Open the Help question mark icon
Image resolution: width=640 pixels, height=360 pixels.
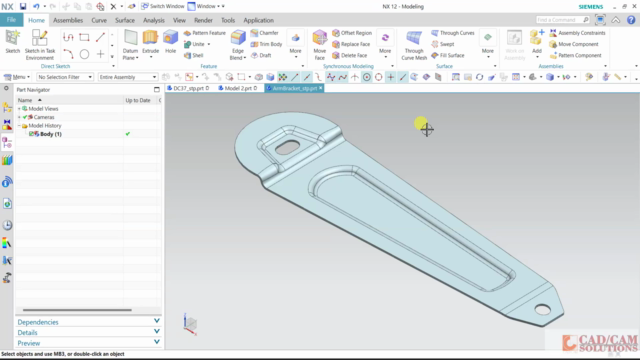[631, 20]
